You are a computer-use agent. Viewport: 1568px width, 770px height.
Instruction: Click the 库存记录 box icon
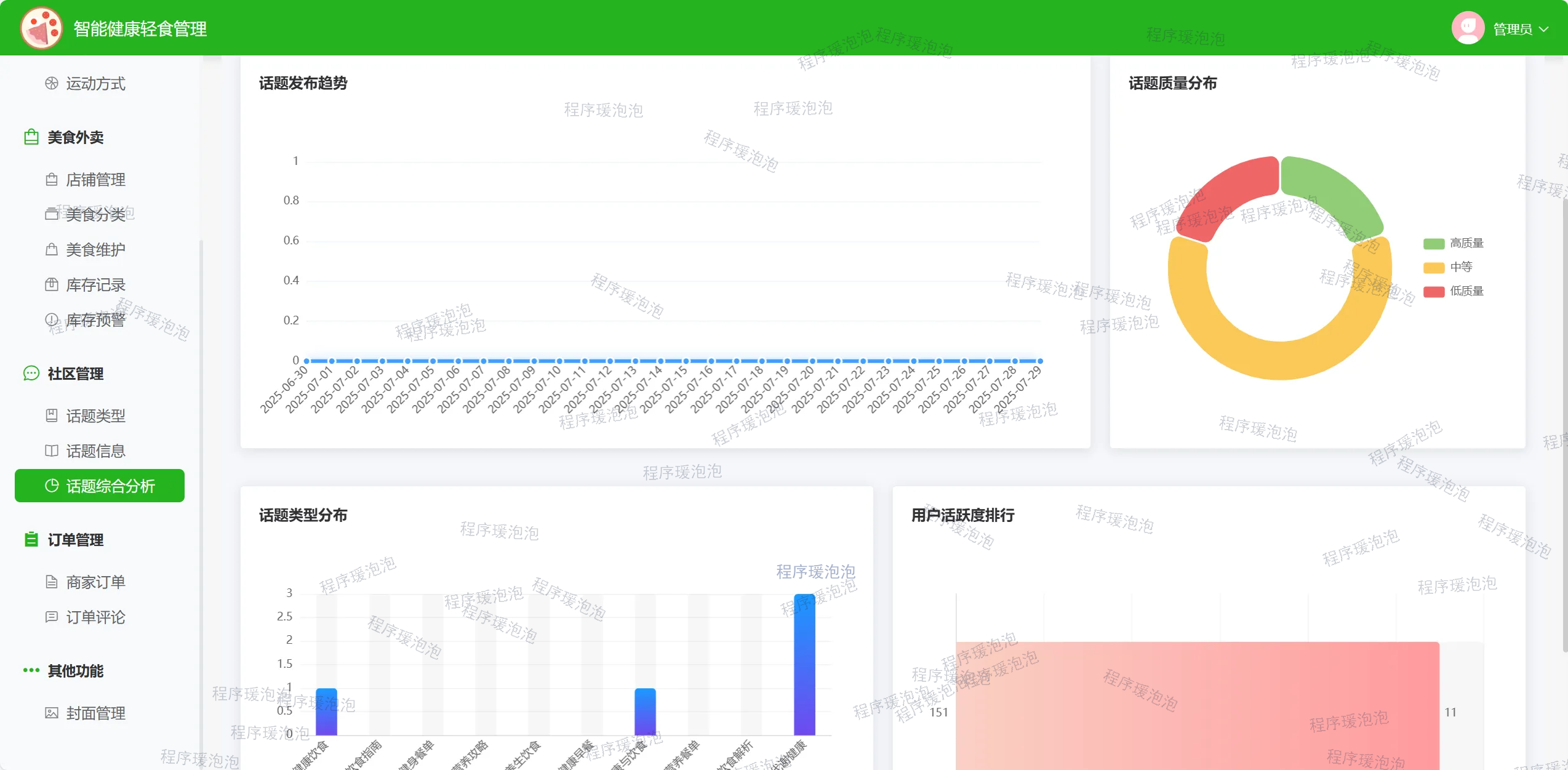pyautogui.click(x=52, y=285)
